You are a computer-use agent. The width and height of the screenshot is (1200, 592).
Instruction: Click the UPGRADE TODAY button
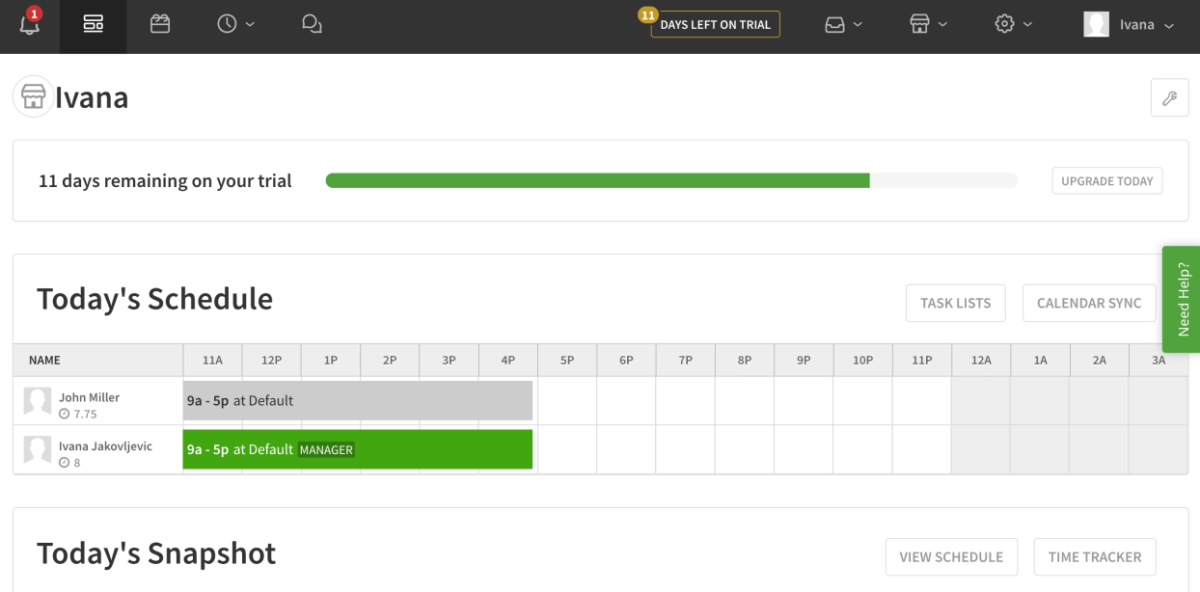(1106, 180)
